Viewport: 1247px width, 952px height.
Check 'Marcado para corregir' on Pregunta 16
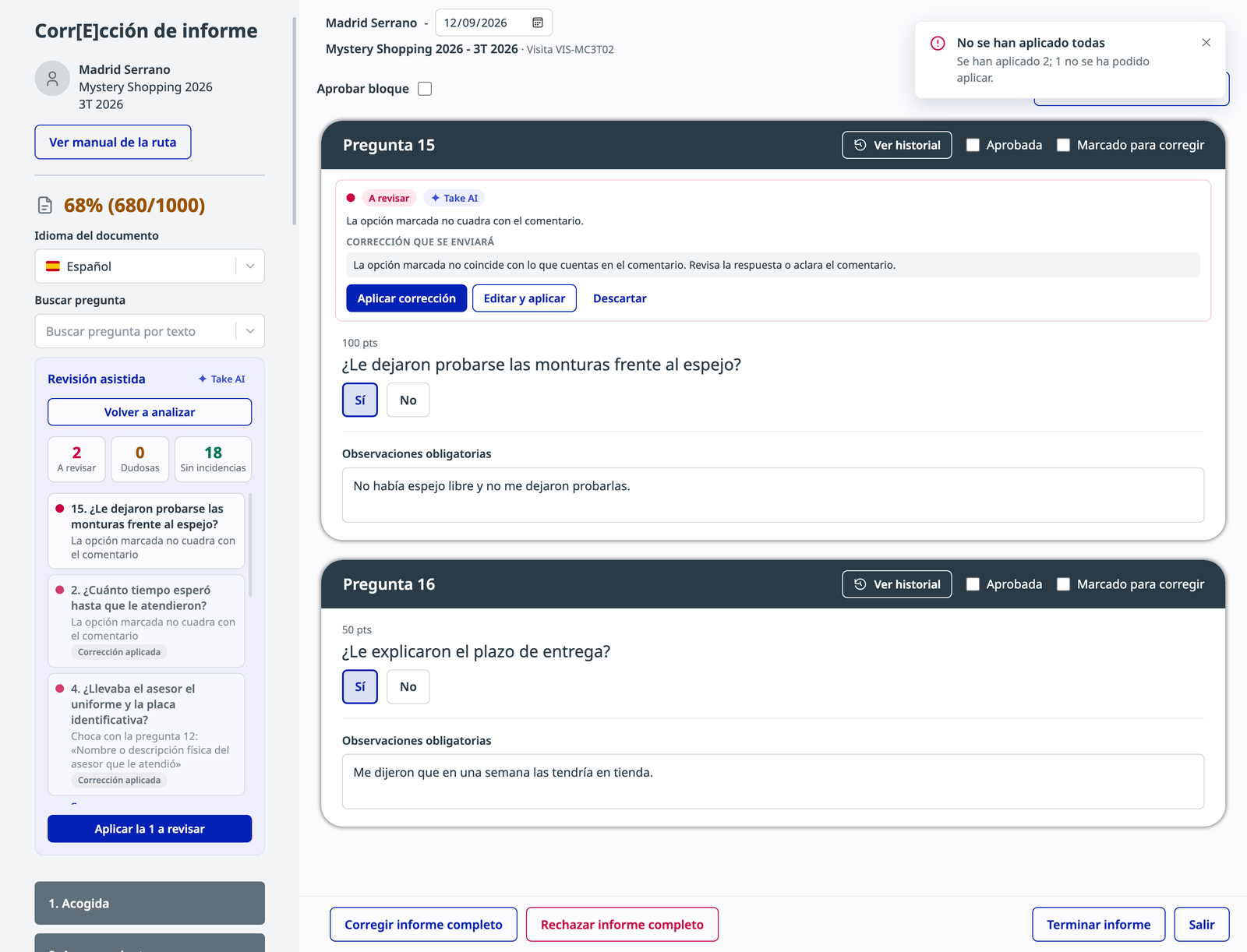coord(1063,584)
